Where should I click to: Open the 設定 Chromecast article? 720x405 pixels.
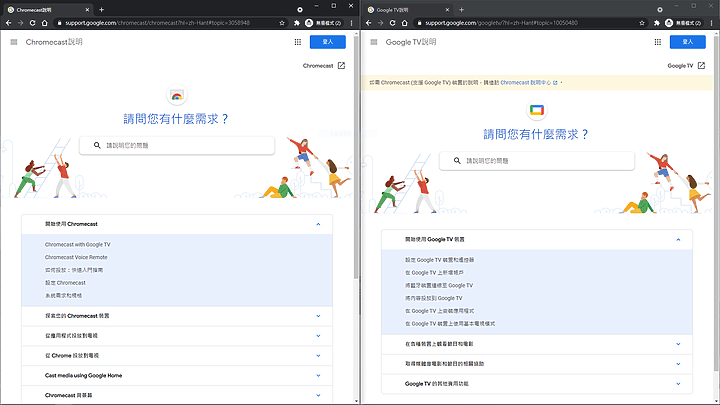[65, 283]
